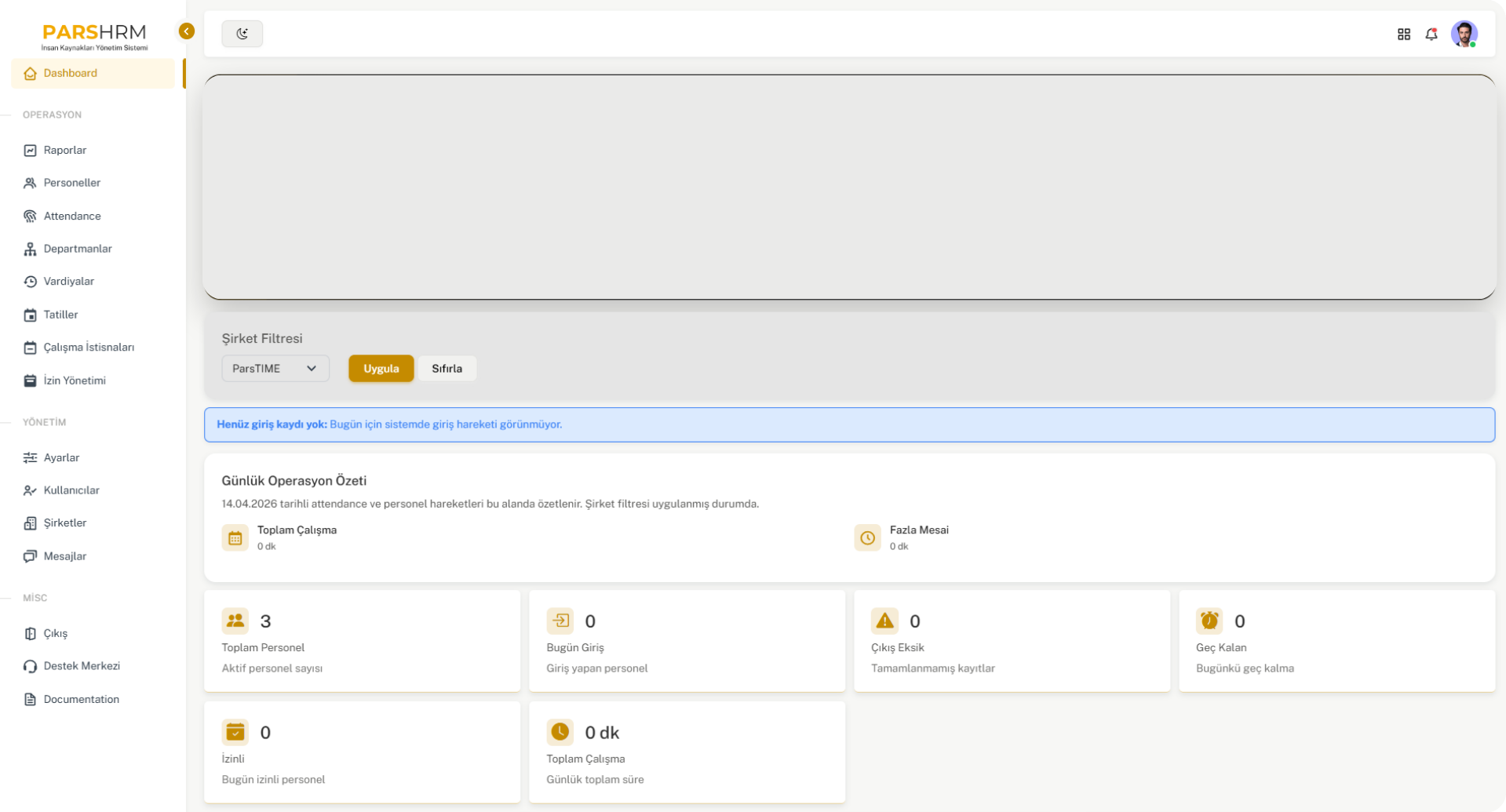Open the Mesajlar messages section
The width and height of the screenshot is (1506, 812).
(65, 556)
